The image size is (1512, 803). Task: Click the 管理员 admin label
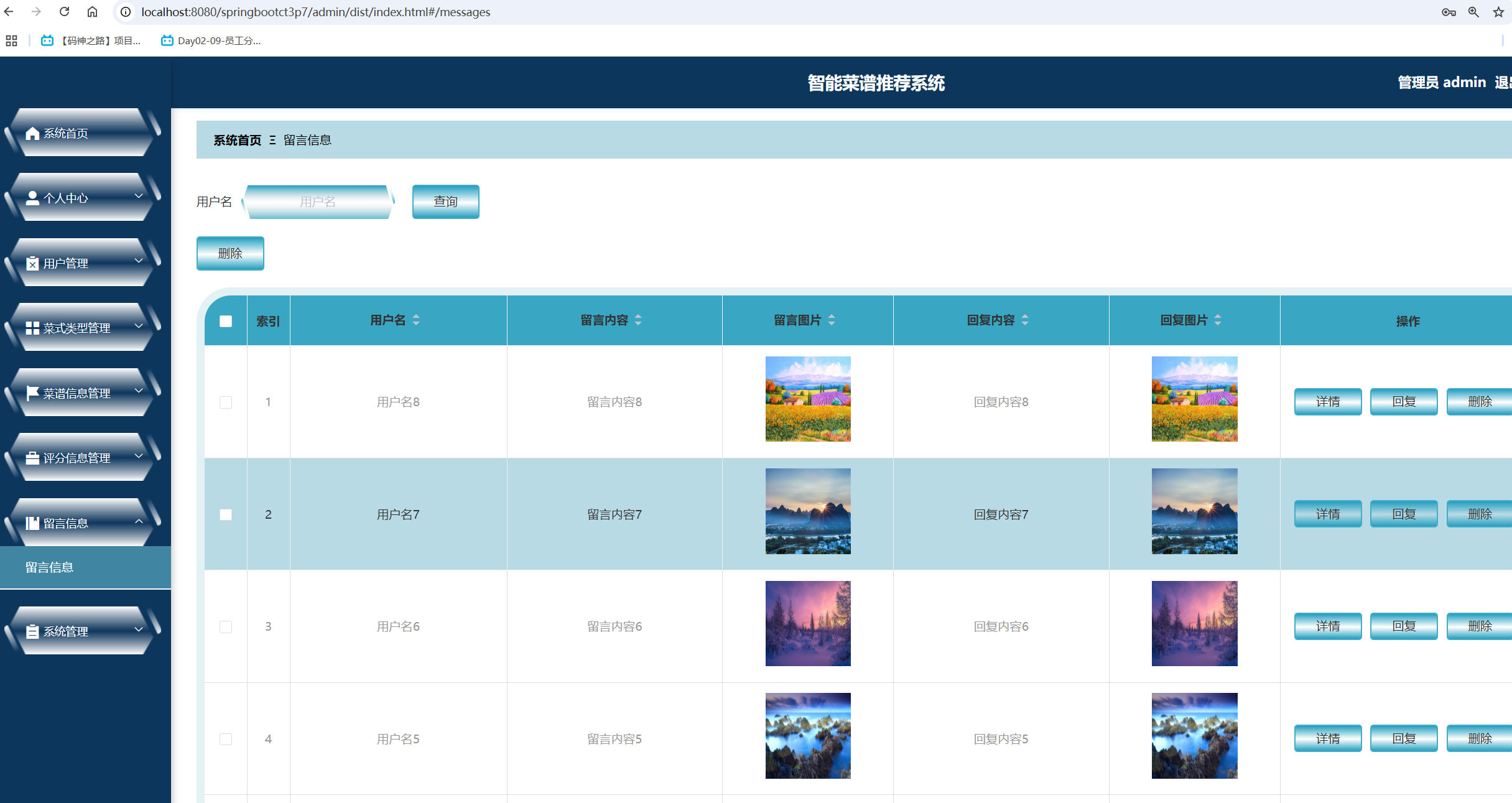1442,82
